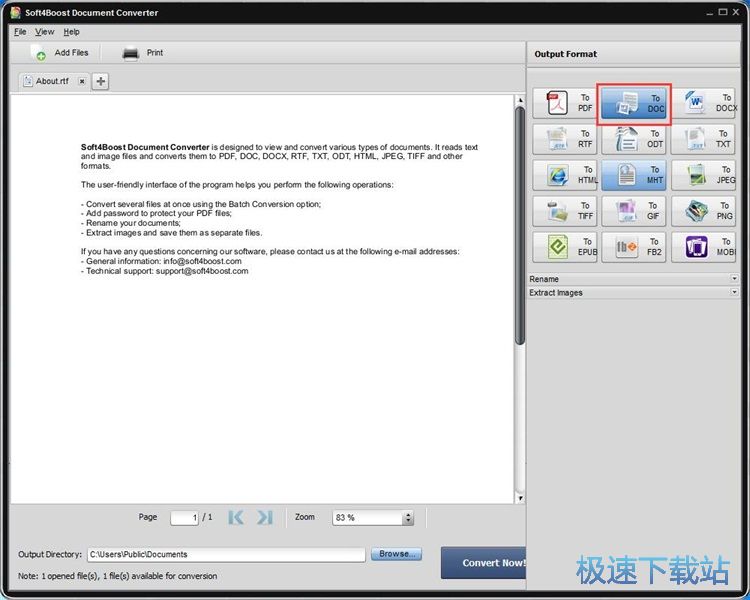This screenshot has width=750, height=600.
Task: Select the To TIFF output format
Action: coord(564,211)
